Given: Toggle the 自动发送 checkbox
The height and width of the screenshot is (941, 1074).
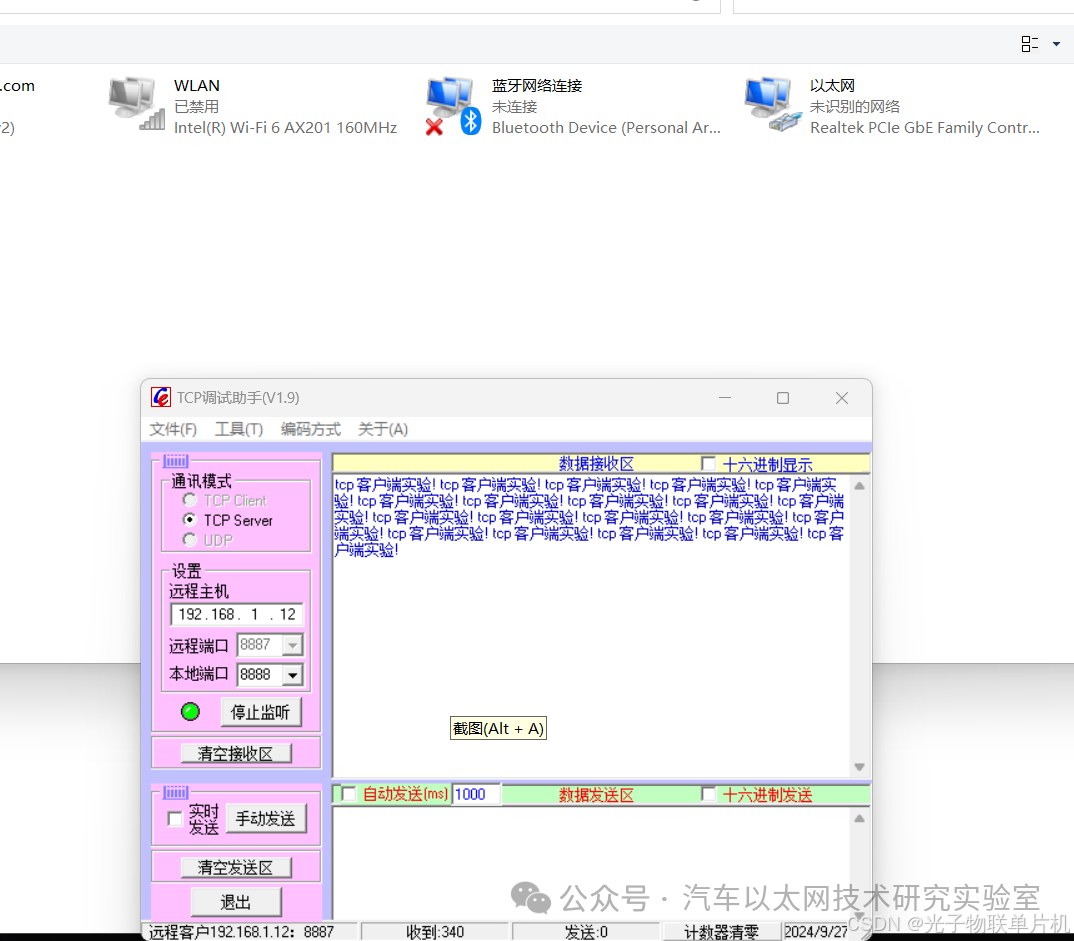Looking at the screenshot, I should click(348, 794).
